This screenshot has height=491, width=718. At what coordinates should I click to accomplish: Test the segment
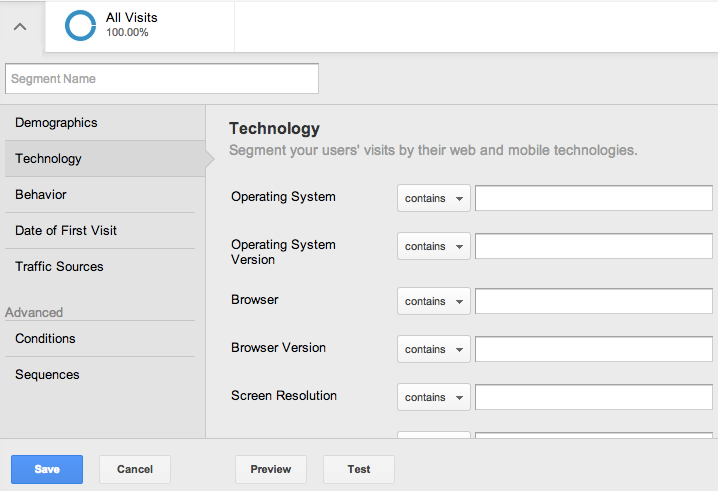point(359,469)
